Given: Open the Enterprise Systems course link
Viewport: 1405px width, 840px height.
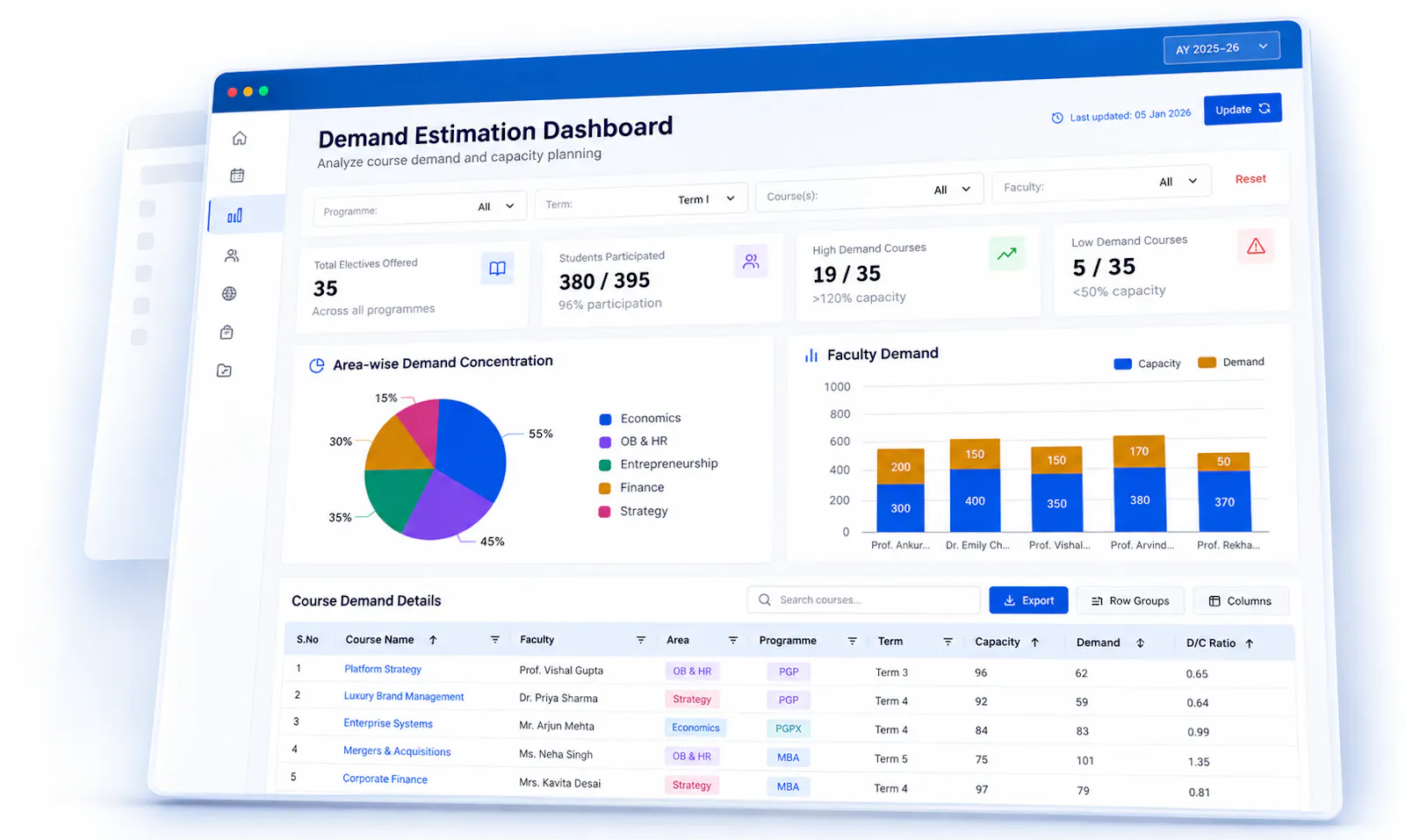Looking at the screenshot, I should (x=388, y=723).
